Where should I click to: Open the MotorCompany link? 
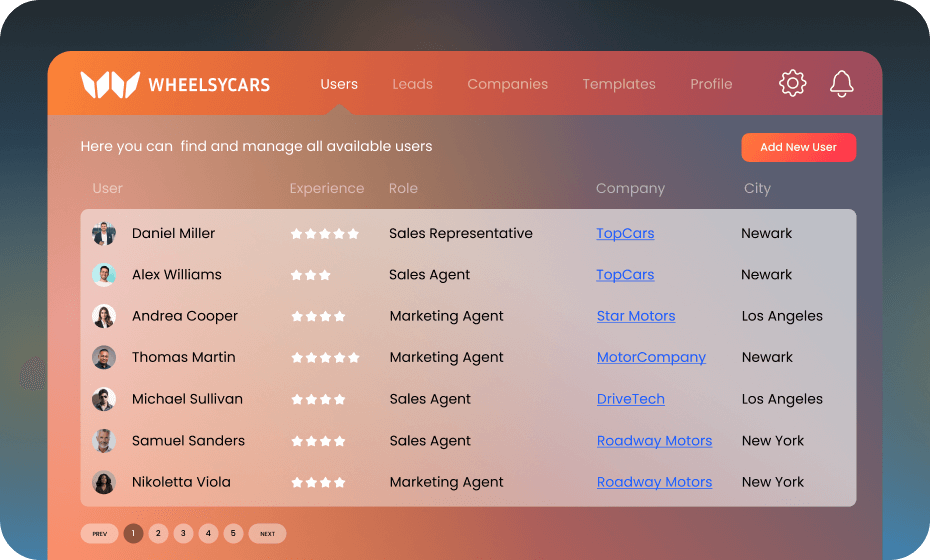pos(651,358)
